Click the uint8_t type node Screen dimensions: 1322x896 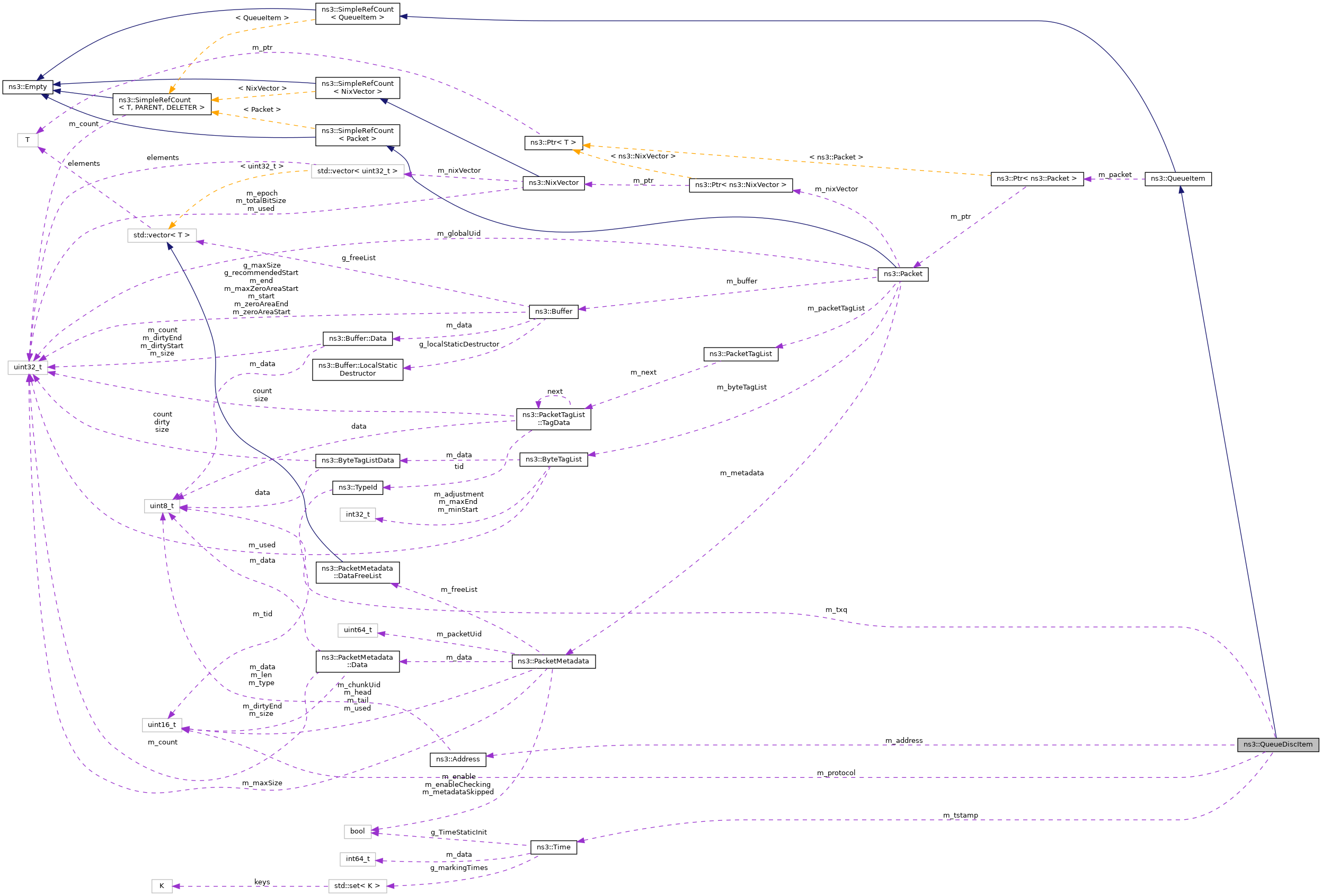162,507
